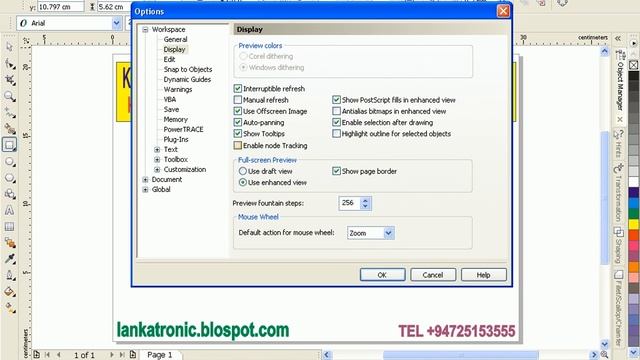
Task: Uncheck Interruptible refresh checkbox
Action: [238, 89]
